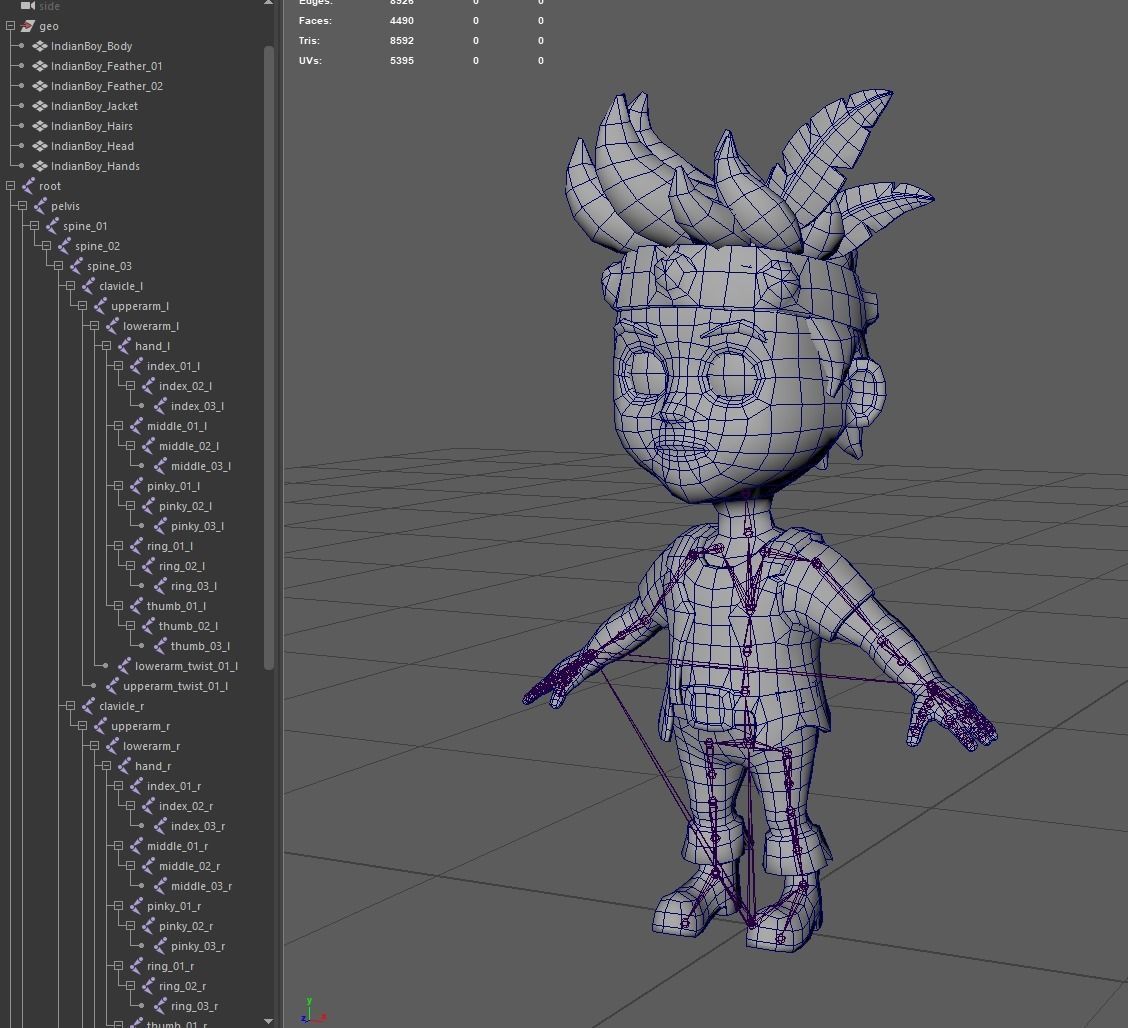The image size is (1128, 1028).
Task: Click the spine_02 joint icon
Action: coord(64,246)
